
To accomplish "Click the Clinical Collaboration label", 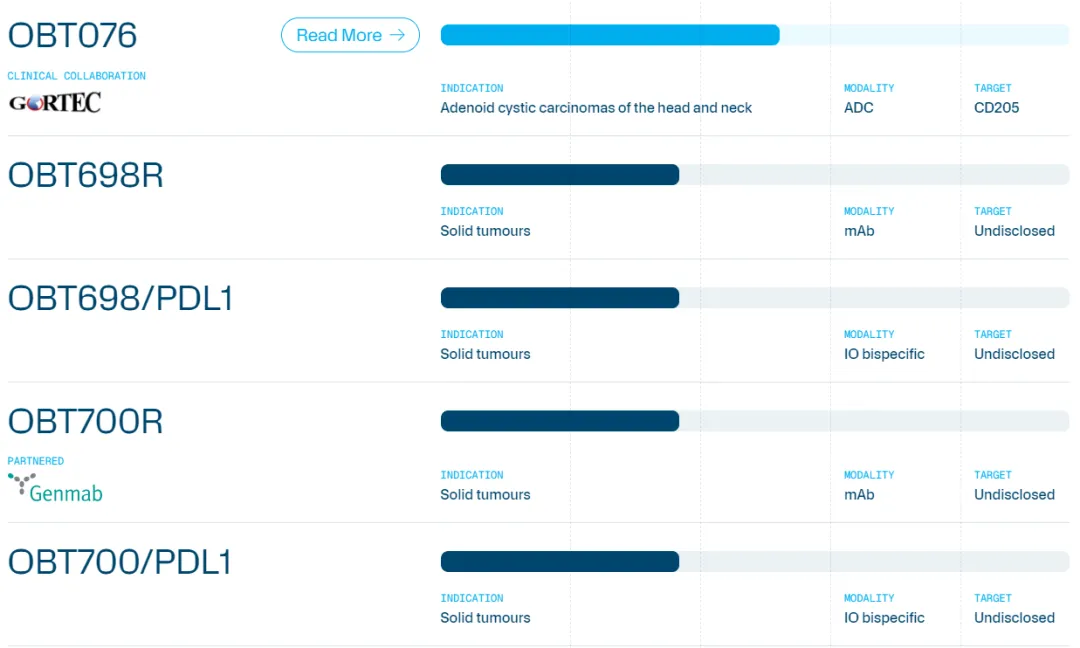I will (77, 76).
